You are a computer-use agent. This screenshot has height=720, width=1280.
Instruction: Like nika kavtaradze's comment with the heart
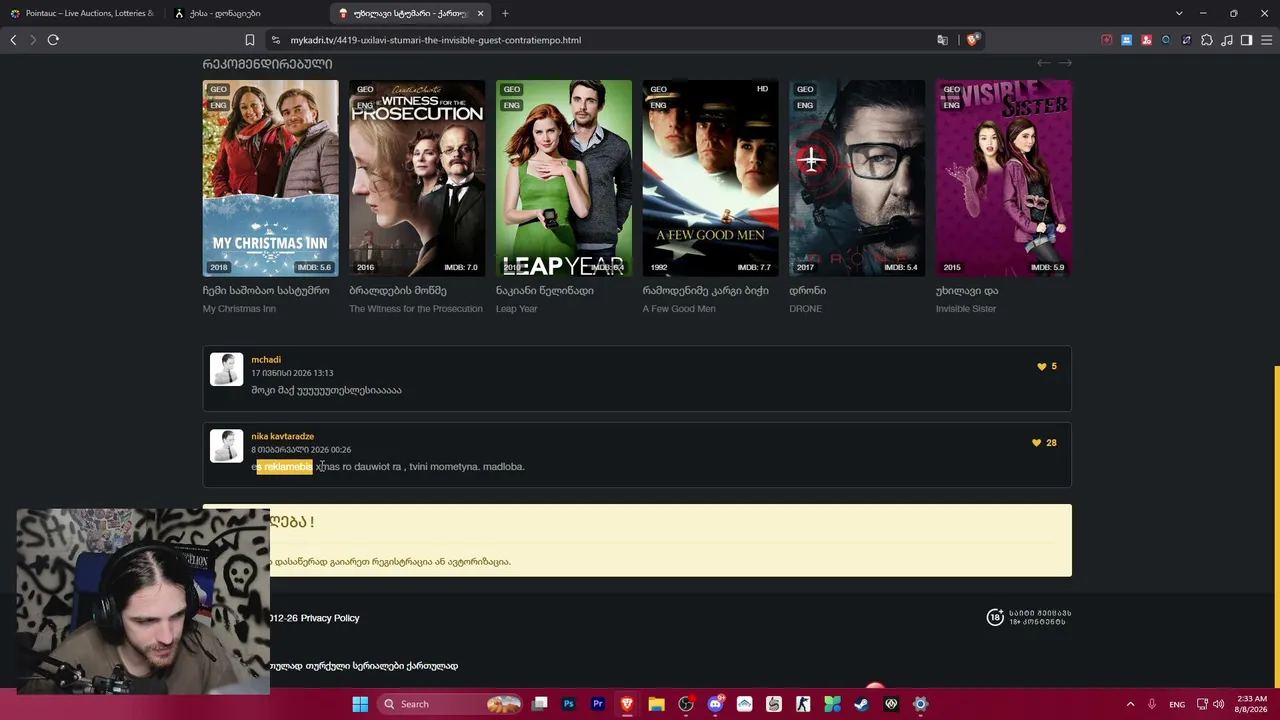click(x=1037, y=443)
